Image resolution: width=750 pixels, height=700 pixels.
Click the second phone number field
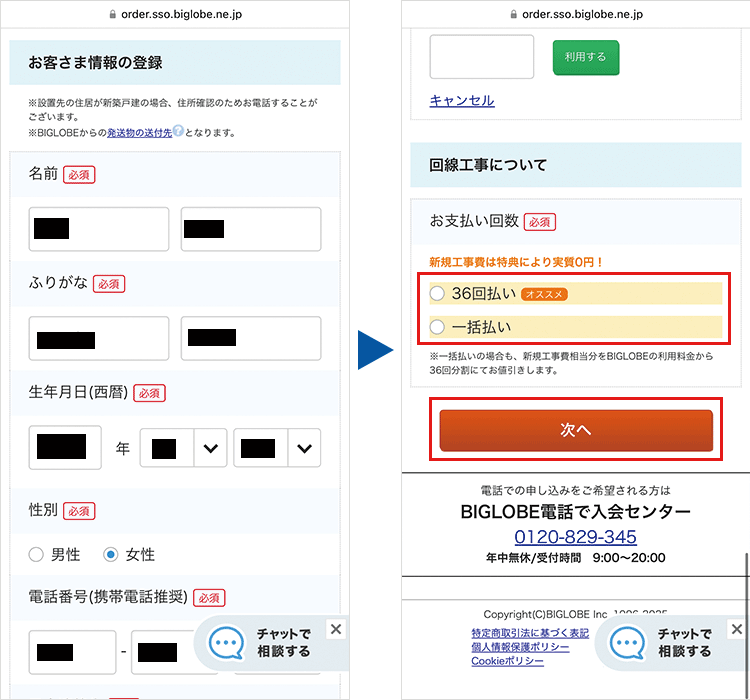(x=165, y=652)
